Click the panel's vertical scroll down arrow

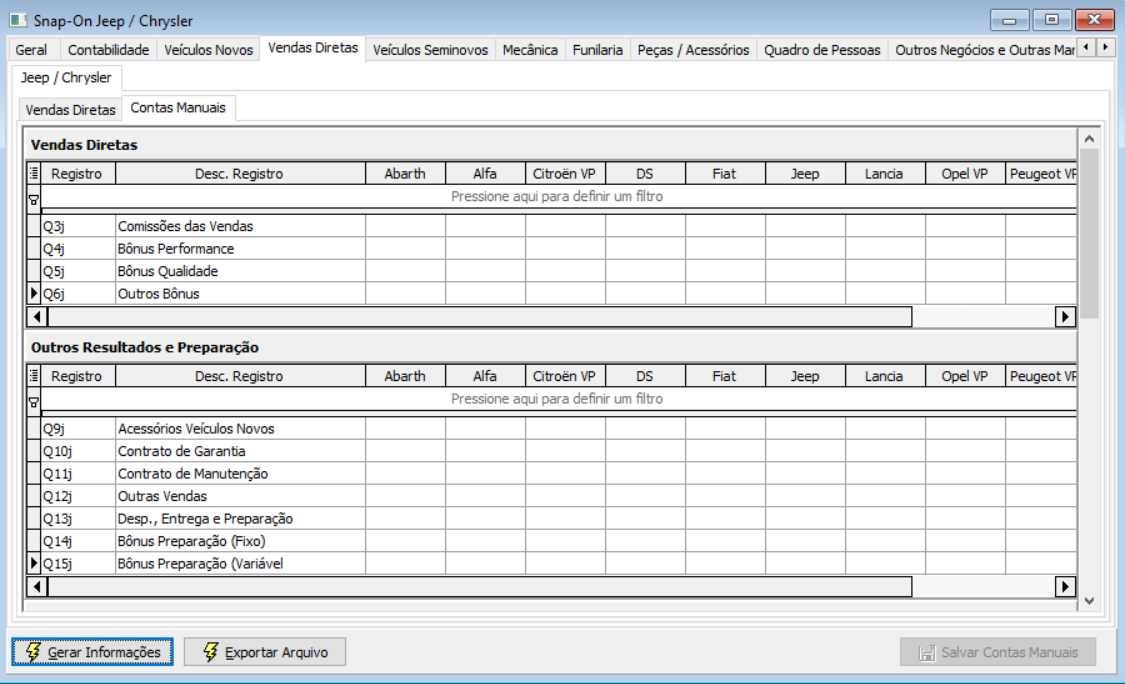point(1089,601)
